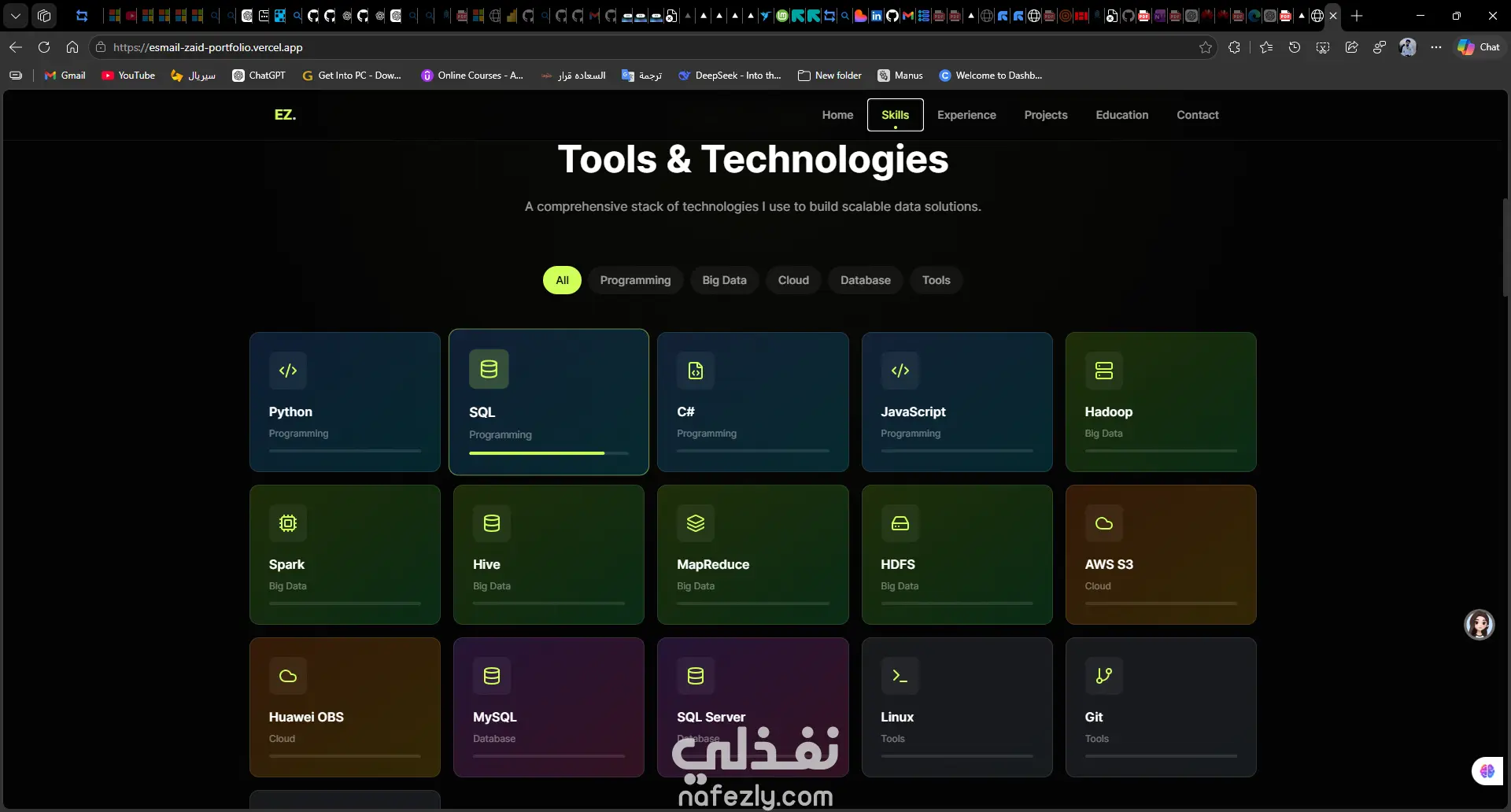Open the Online Courses bookmark

(472, 76)
